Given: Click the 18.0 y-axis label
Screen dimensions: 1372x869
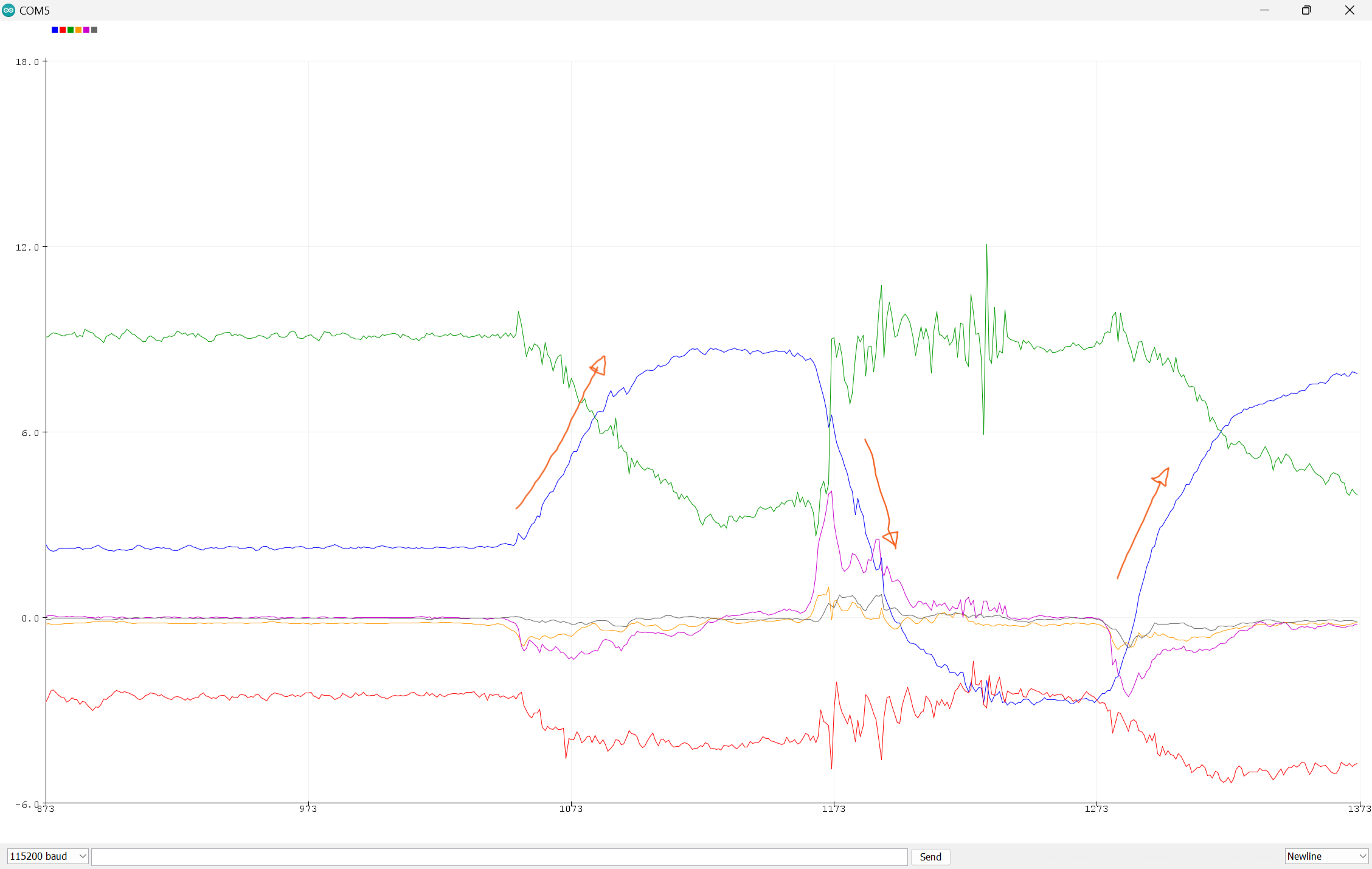Looking at the screenshot, I should pyautogui.click(x=26, y=61).
